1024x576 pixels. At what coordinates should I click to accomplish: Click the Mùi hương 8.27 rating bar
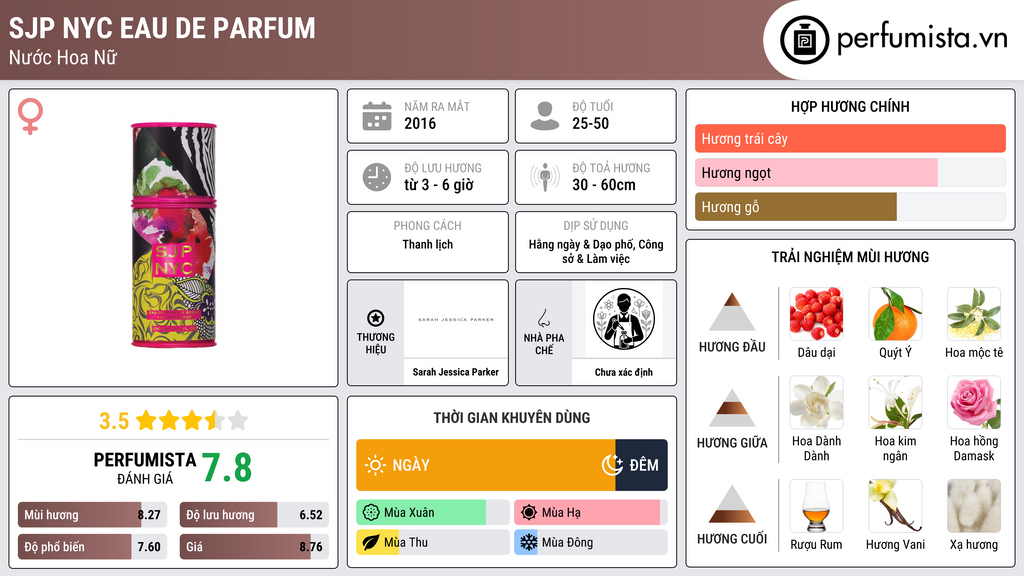point(93,515)
